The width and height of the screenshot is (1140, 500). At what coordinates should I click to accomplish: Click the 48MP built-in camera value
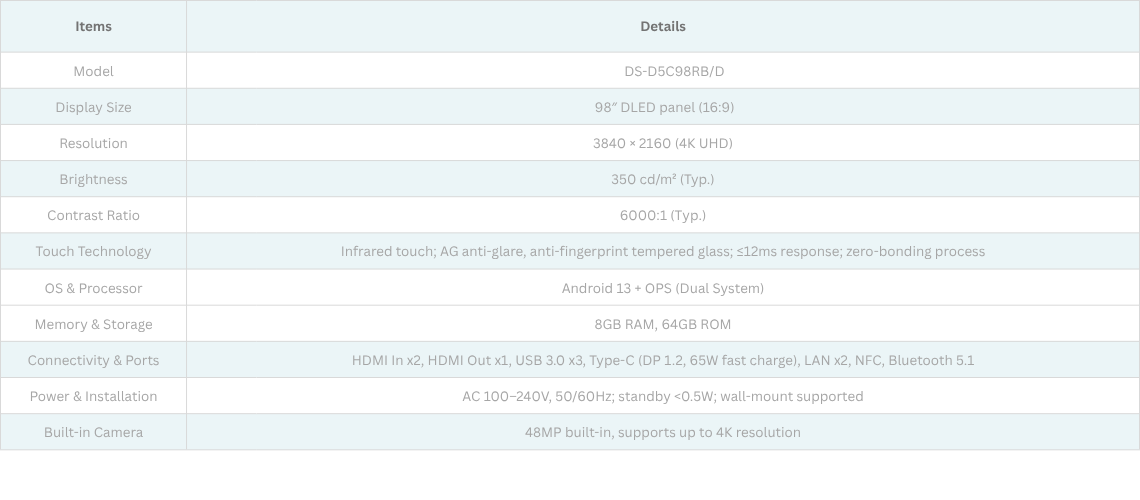point(662,432)
